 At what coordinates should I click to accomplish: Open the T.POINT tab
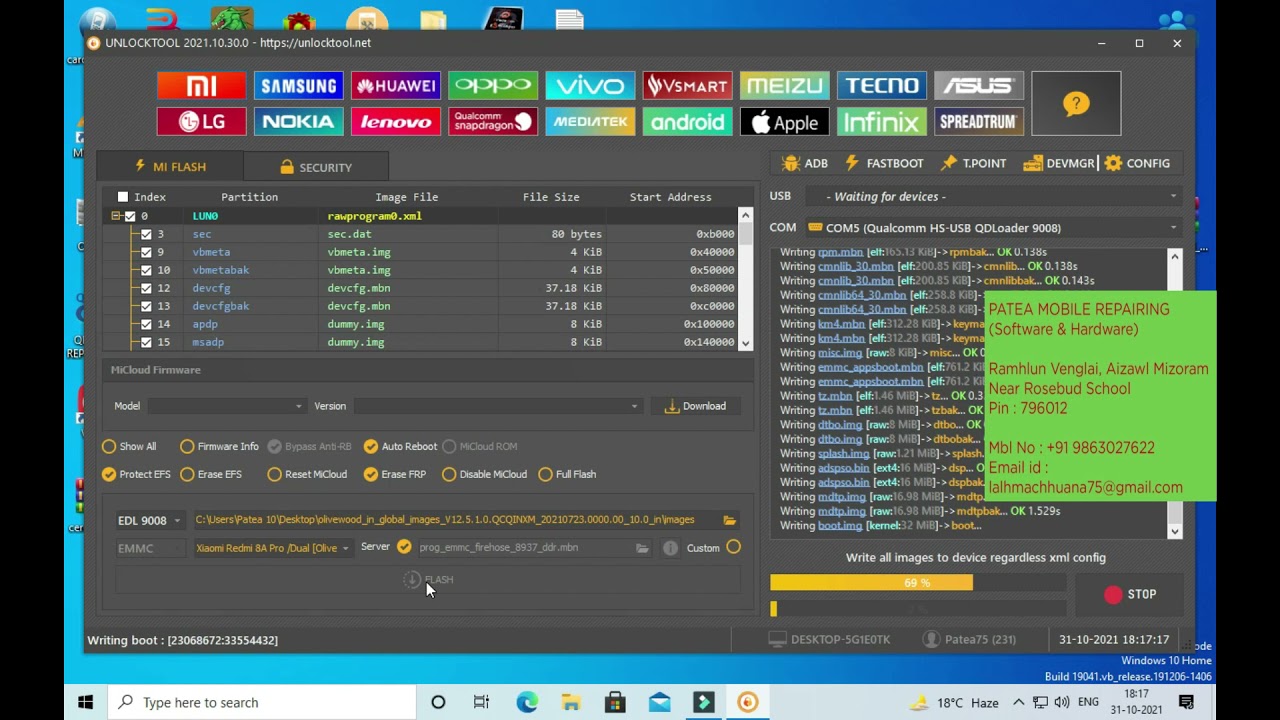click(x=973, y=163)
